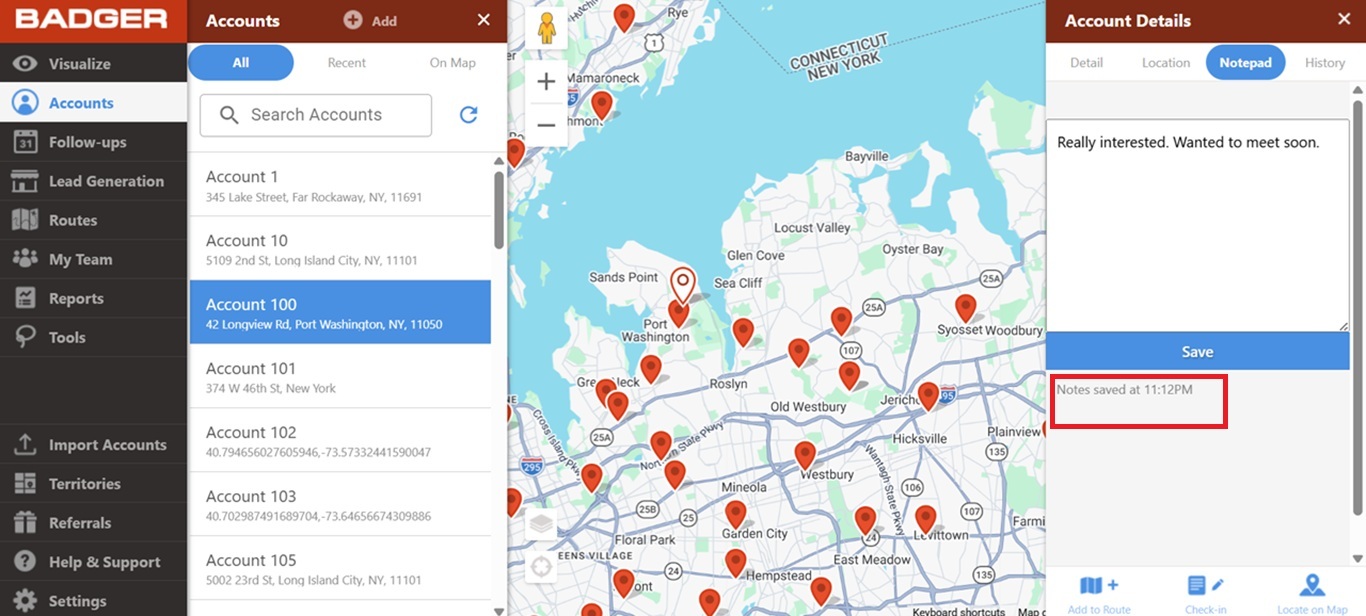Open the My Team people icon
This screenshot has width=1366, height=616.
pyautogui.click(x=25, y=259)
